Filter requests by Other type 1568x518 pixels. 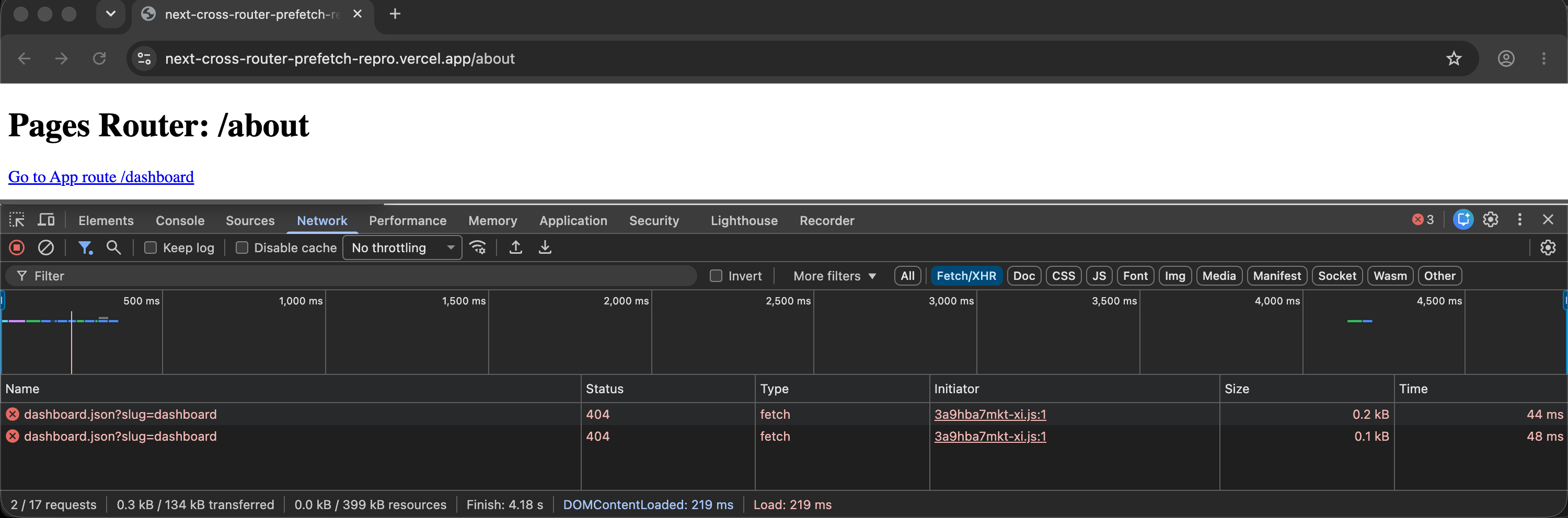1439,276
